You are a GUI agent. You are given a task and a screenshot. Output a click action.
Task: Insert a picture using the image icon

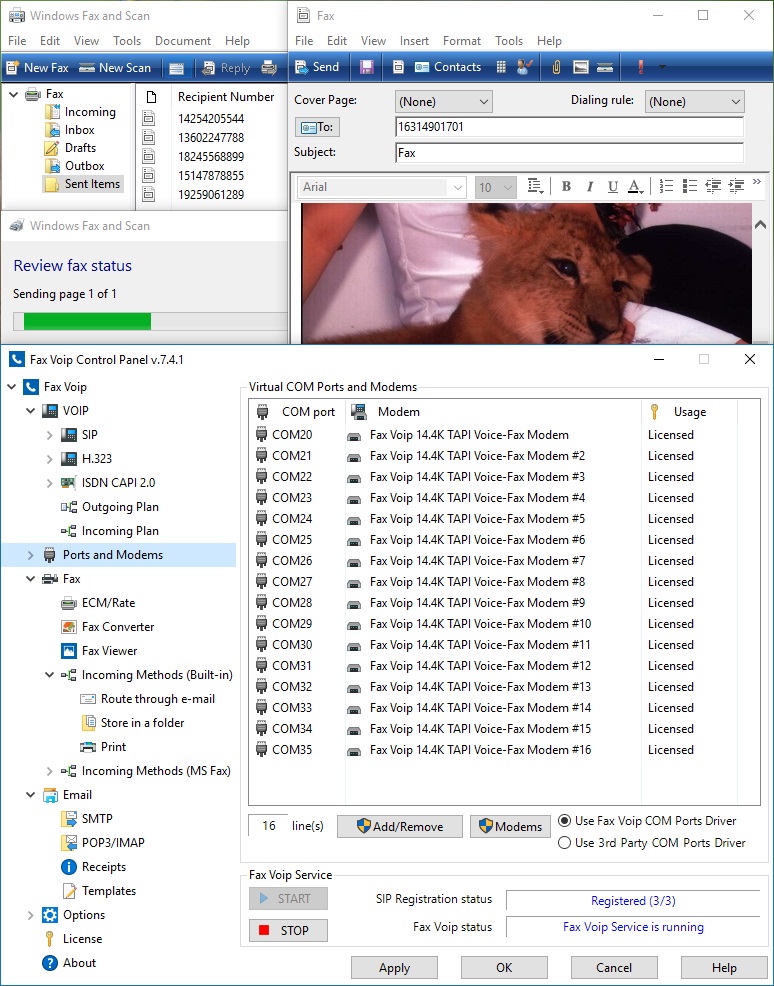pos(580,67)
